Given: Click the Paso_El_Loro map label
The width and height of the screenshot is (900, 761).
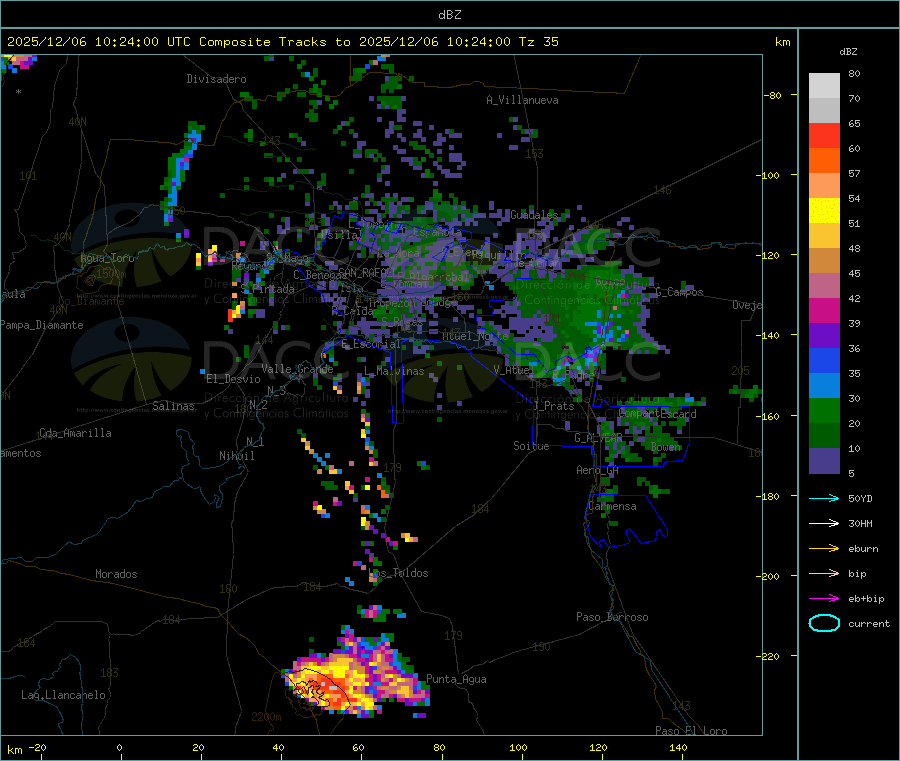Looking at the screenshot, I should pyautogui.click(x=691, y=731).
